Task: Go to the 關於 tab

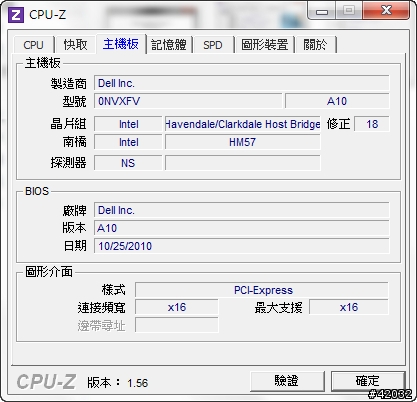Action: pyautogui.click(x=315, y=45)
